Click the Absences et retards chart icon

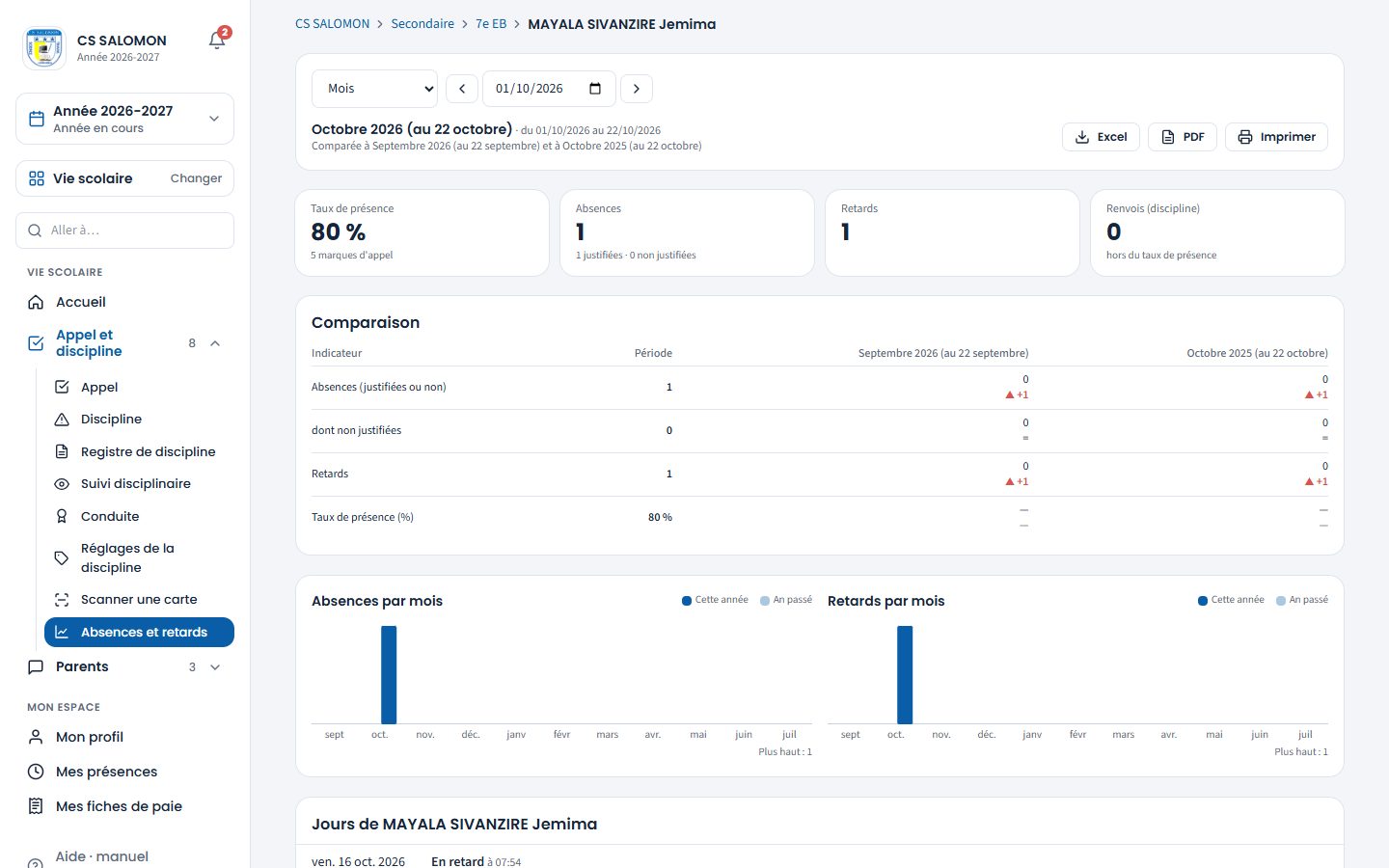(62, 632)
